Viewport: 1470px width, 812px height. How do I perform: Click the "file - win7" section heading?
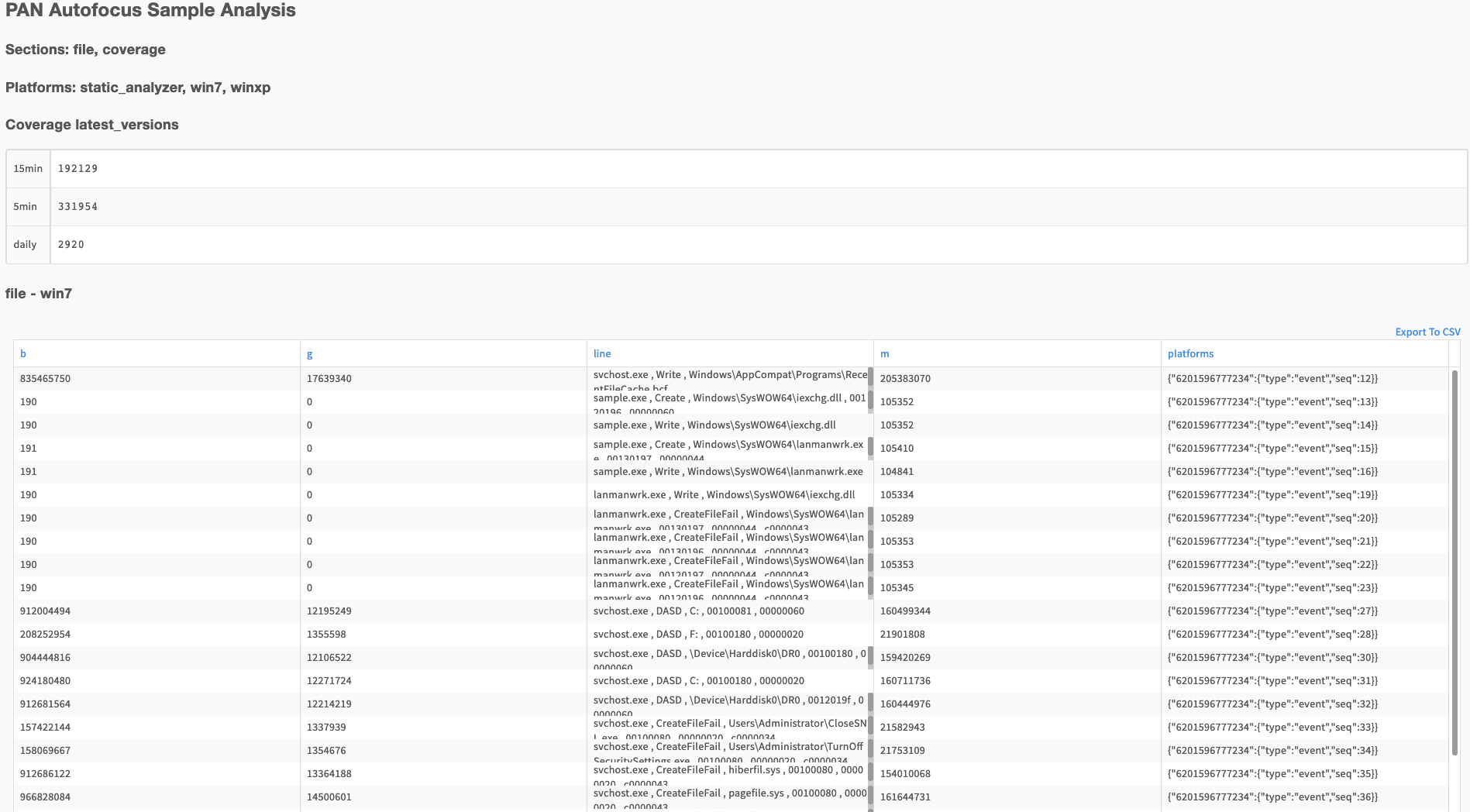[x=38, y=294]
